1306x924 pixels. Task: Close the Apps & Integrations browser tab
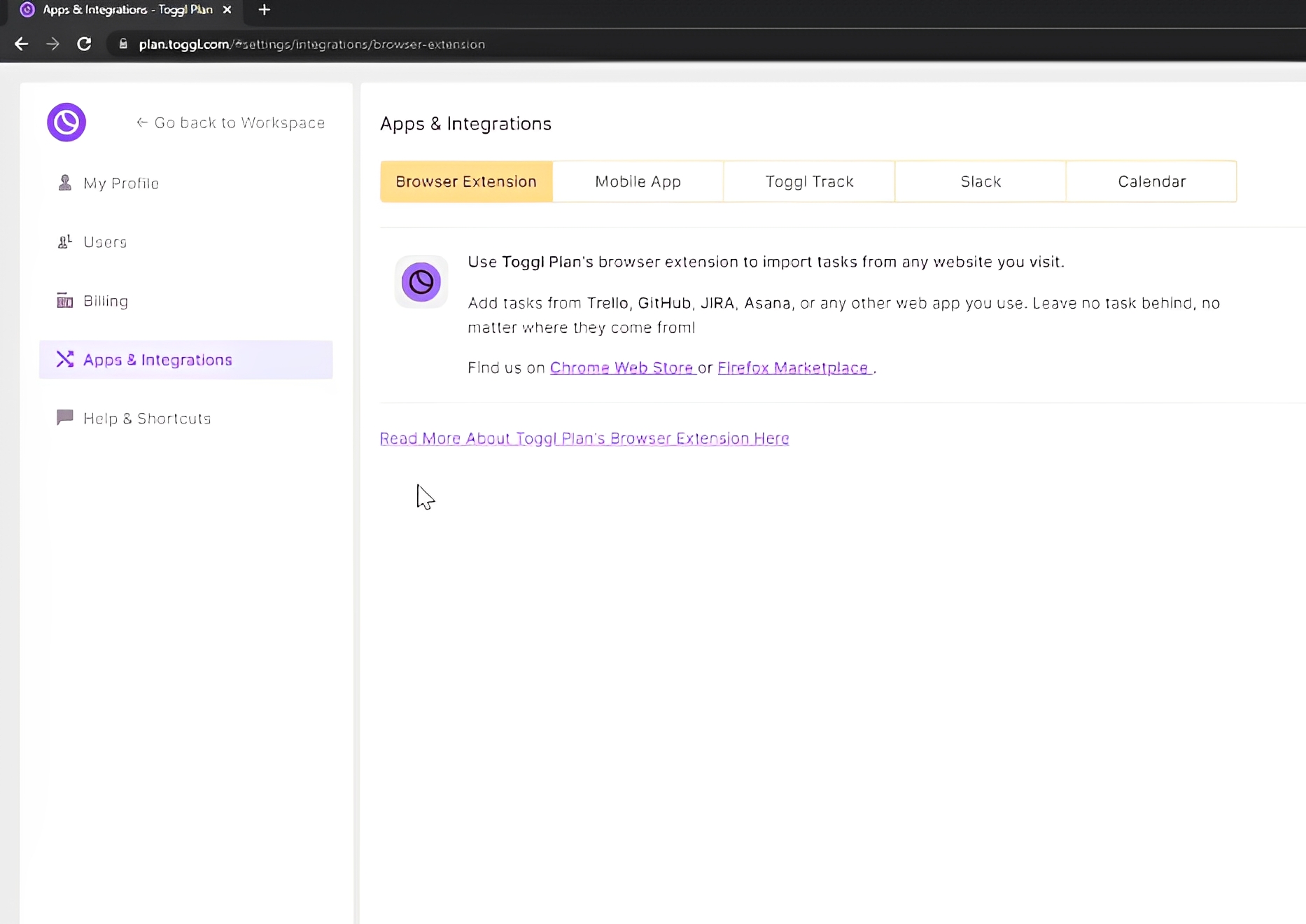point(227,10)
